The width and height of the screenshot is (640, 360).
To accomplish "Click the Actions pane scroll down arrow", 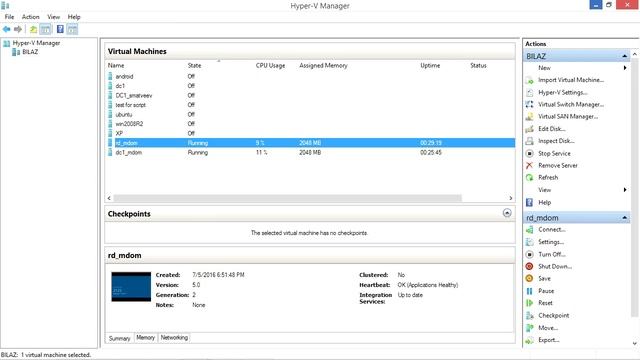I will click(635, 343).
